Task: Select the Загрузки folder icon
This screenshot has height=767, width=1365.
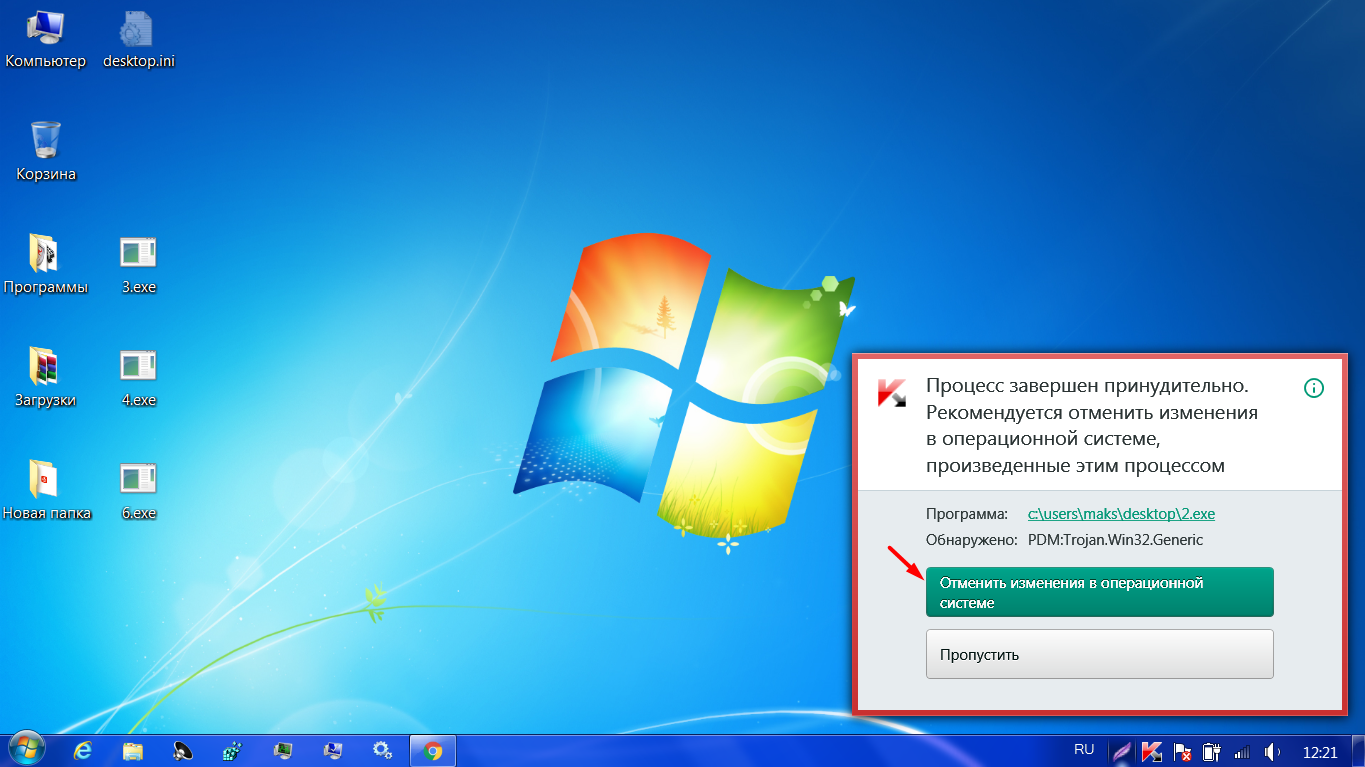Action: [46, 378]
